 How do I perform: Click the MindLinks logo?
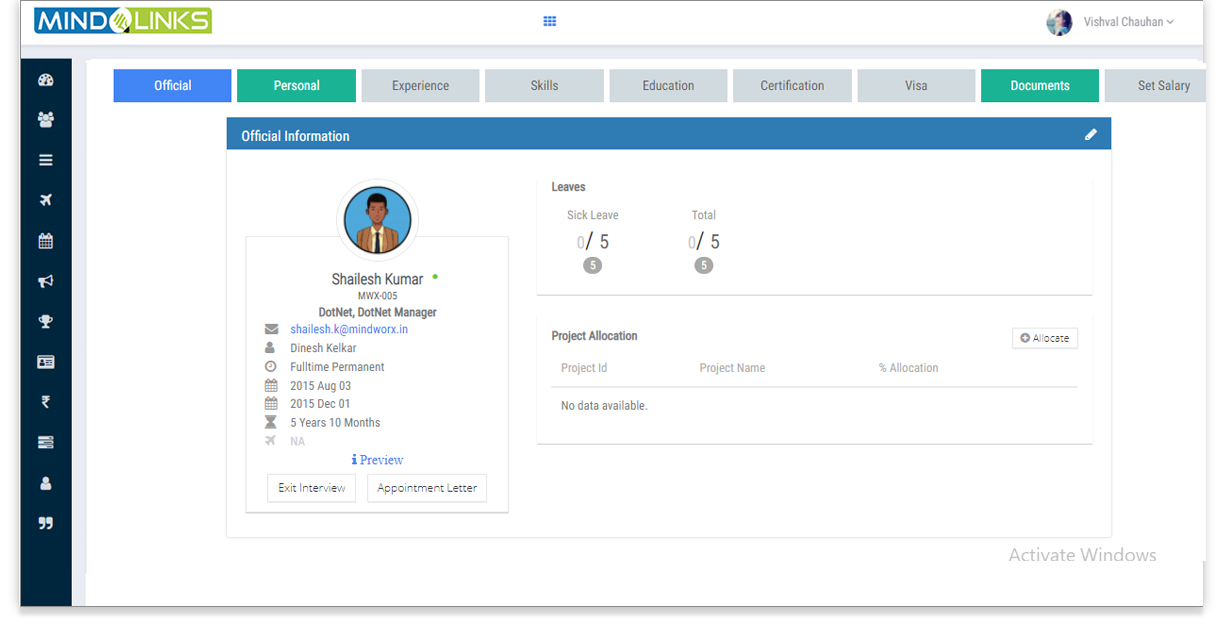[x=122, y=20]
